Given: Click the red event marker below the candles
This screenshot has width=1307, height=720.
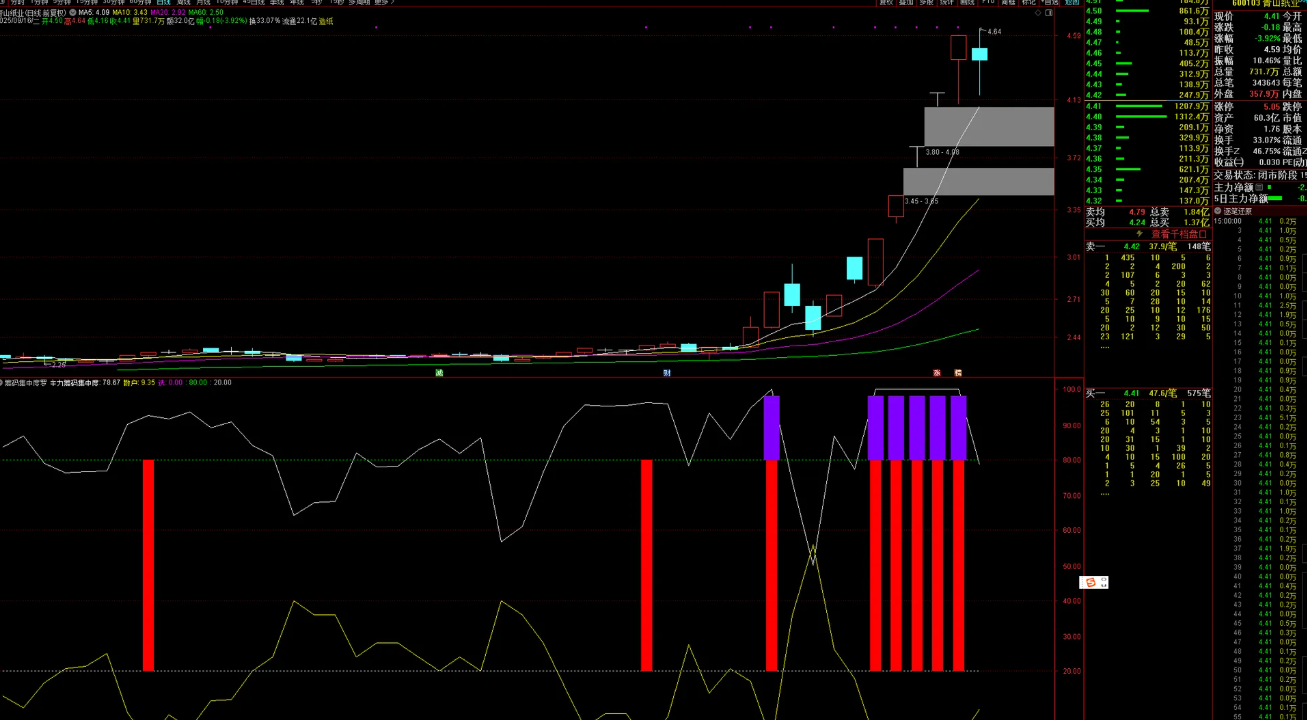Looking at the screenshot, I should point(937,372).
